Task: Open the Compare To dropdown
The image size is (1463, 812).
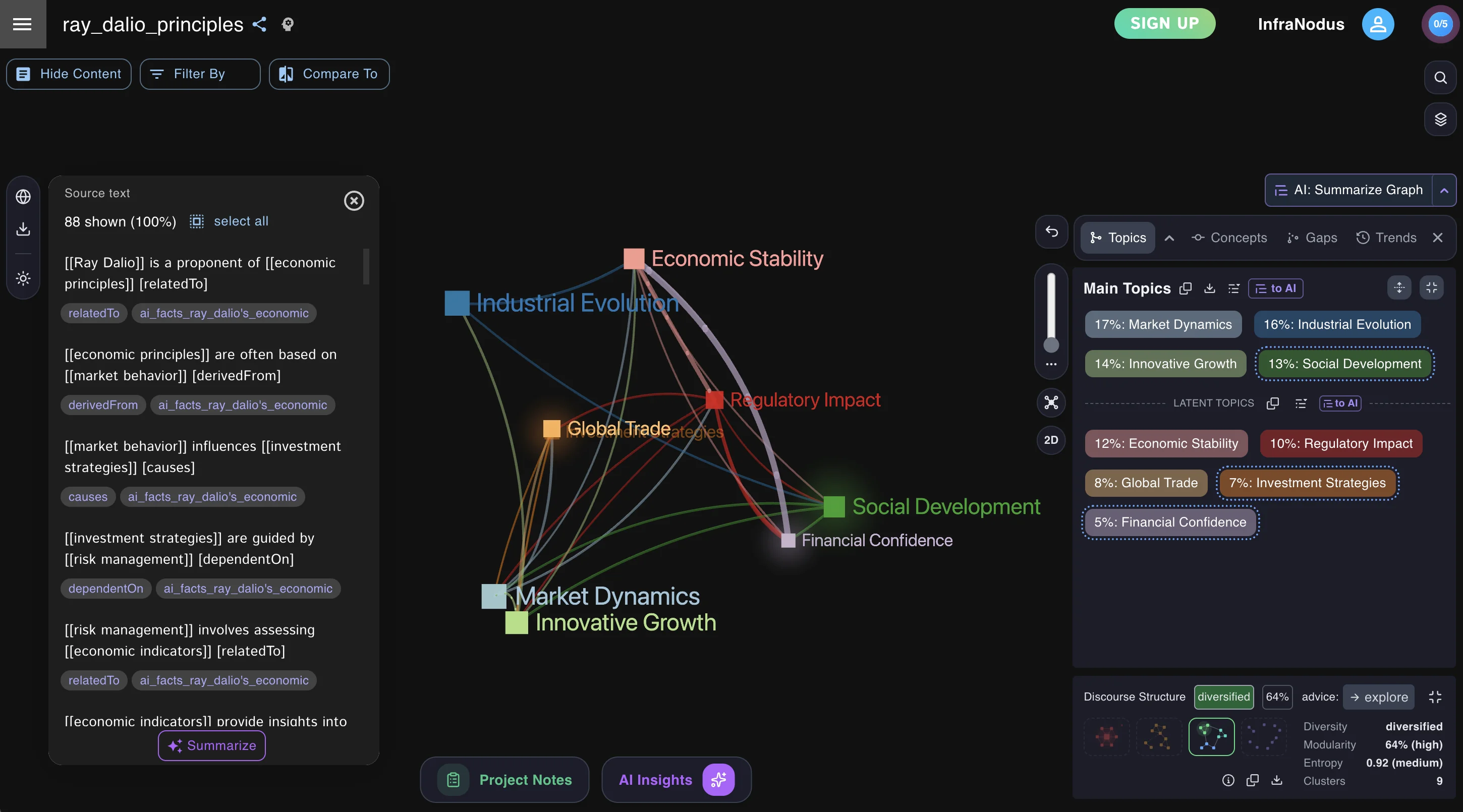Action: pyautogui.click(x=329, y=74)
